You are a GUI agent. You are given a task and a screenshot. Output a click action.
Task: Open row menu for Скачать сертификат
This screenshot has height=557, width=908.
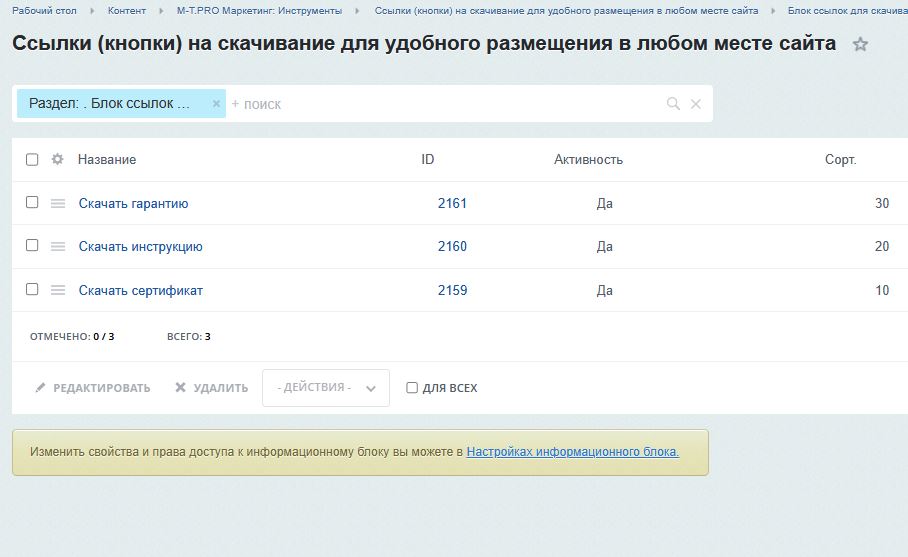pos(58,290)
